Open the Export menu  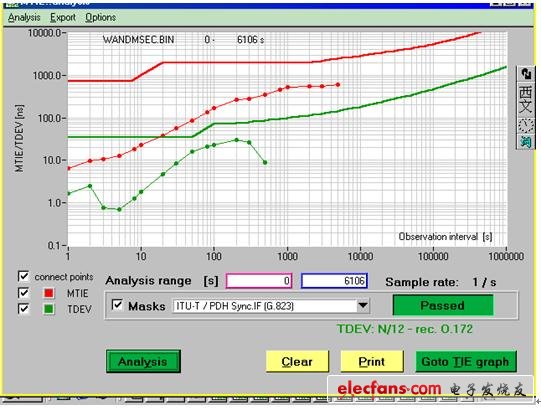63,17
